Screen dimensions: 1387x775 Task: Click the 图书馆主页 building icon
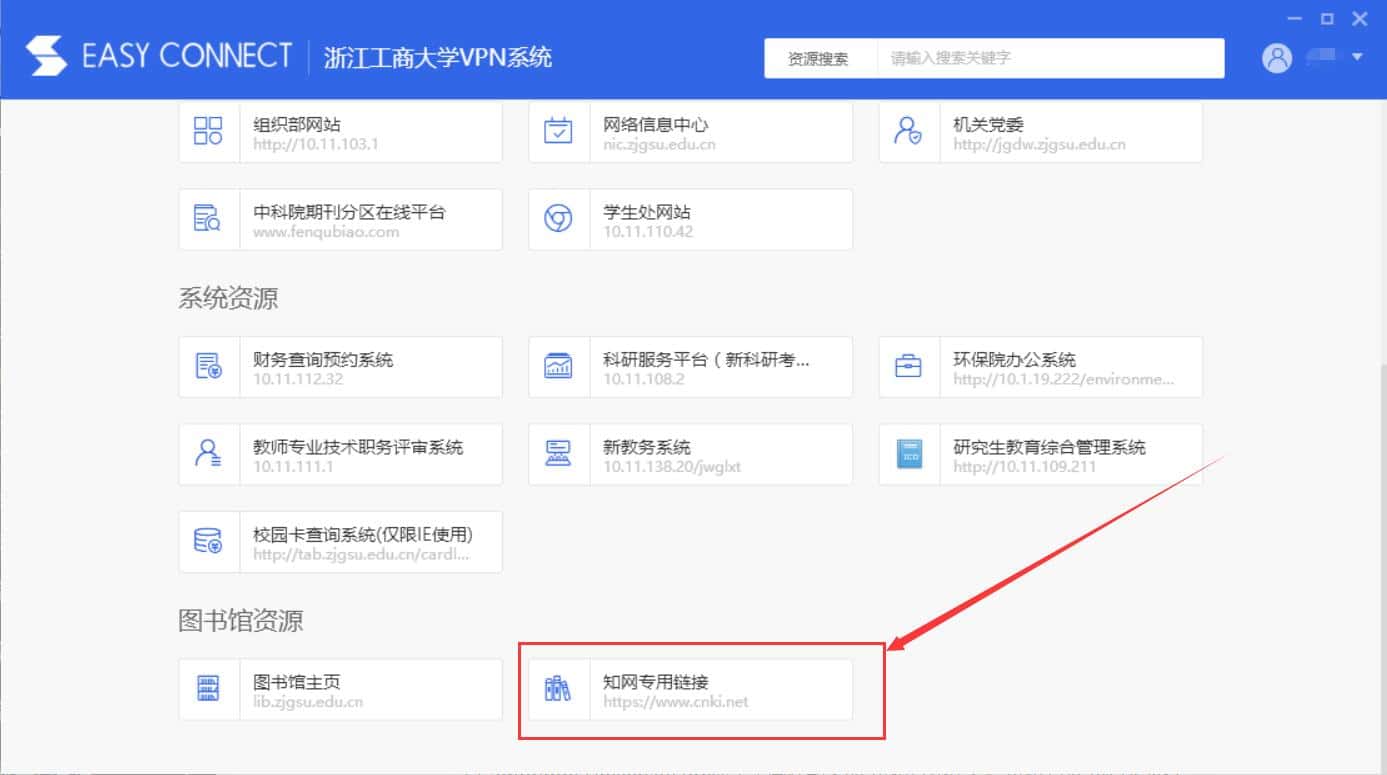coord(208,689)
